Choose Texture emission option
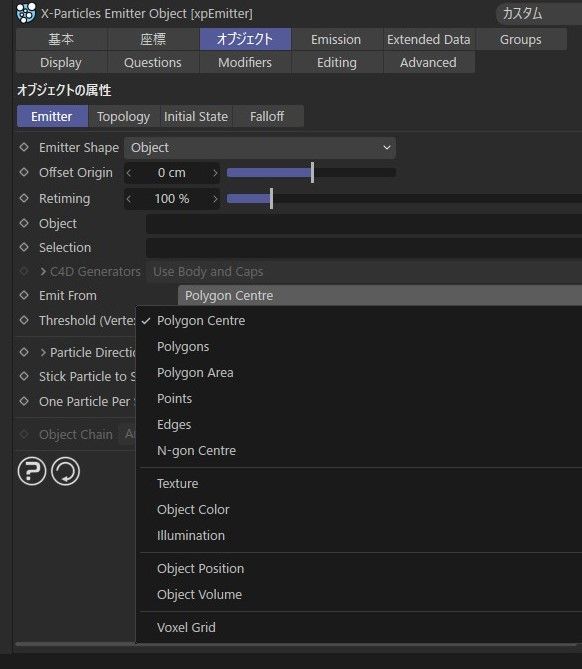Viewport: 582px width, 669px height. point(359,483)
